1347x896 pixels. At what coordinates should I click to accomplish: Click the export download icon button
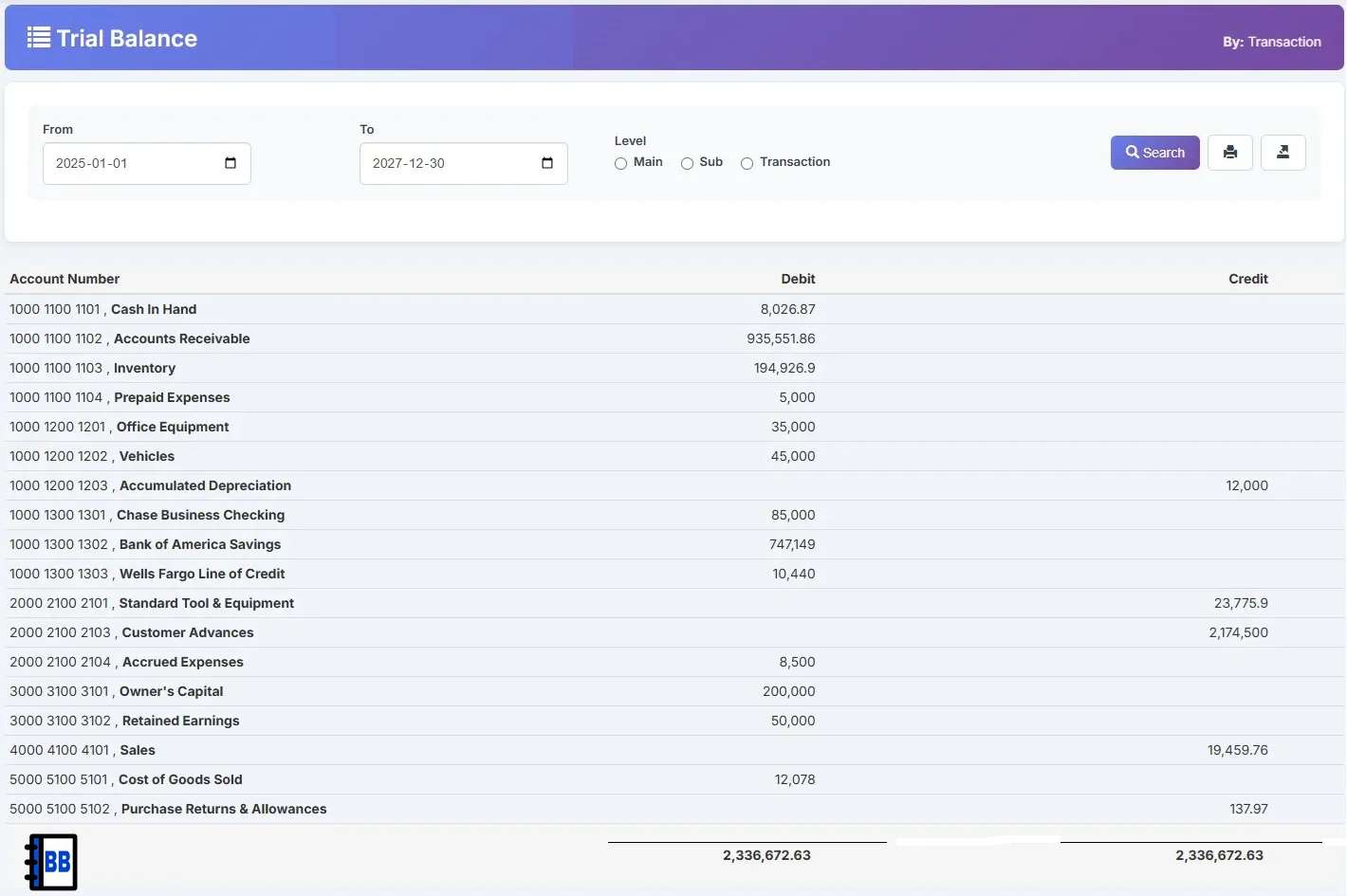click(1282, 153)
